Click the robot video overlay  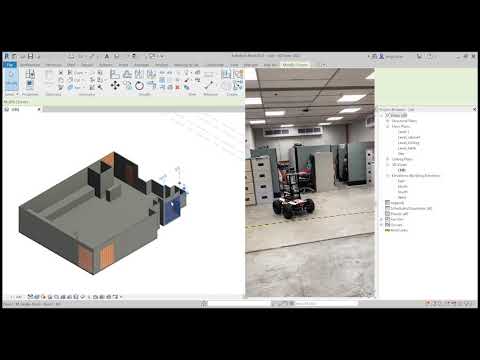pos(310,182)
